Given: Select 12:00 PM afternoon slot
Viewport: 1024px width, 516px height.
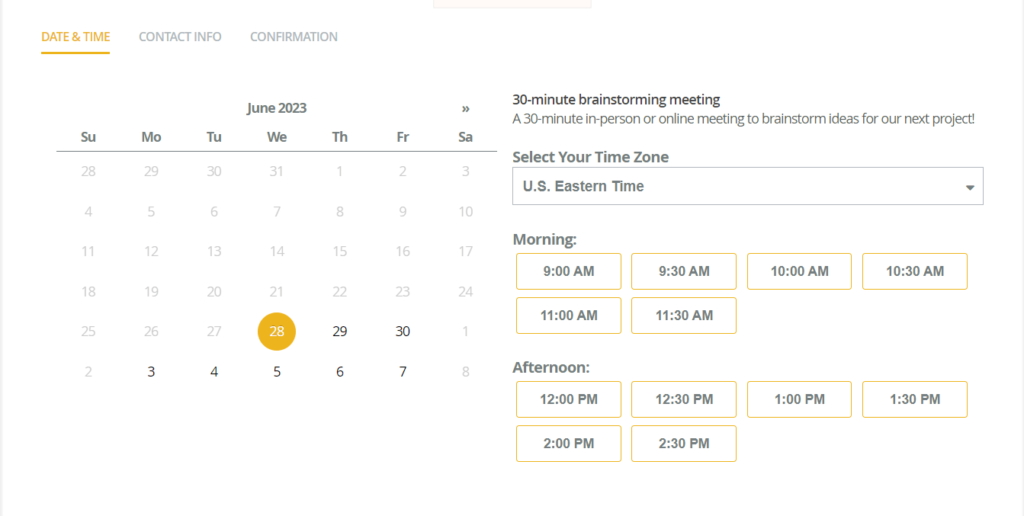Looking at the screenshot, I should (568, 399).
